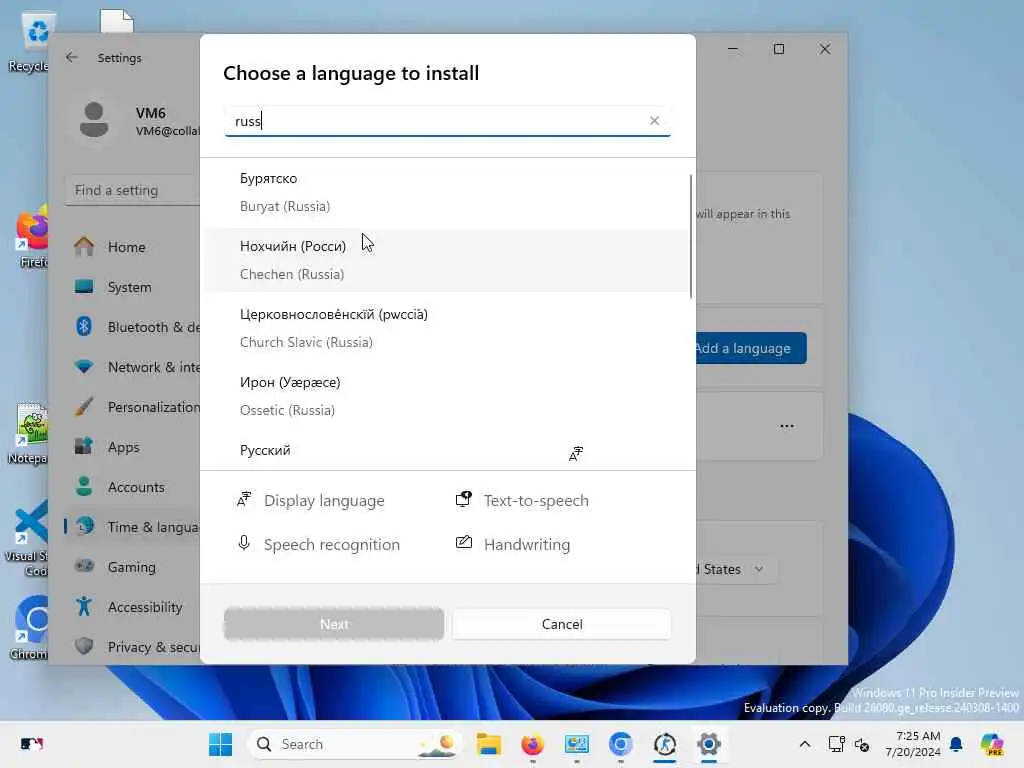Open File Explorer from taskbar
This screenshot has width=1024, height=768.
pos(488,744)
